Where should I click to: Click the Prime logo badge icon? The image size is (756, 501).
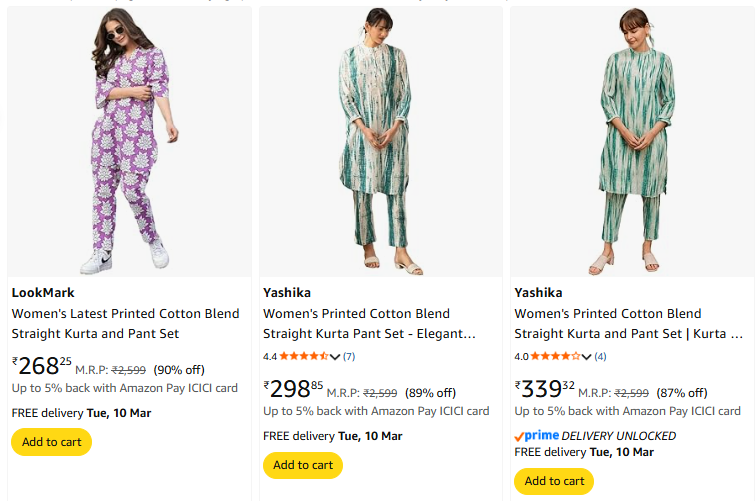[536, 436]
